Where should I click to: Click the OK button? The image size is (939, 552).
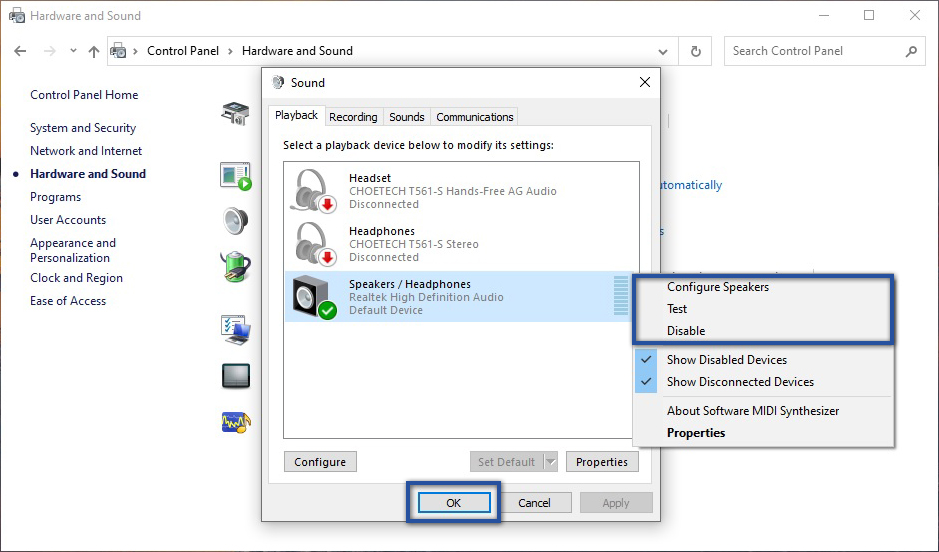[x=454, y=503]
